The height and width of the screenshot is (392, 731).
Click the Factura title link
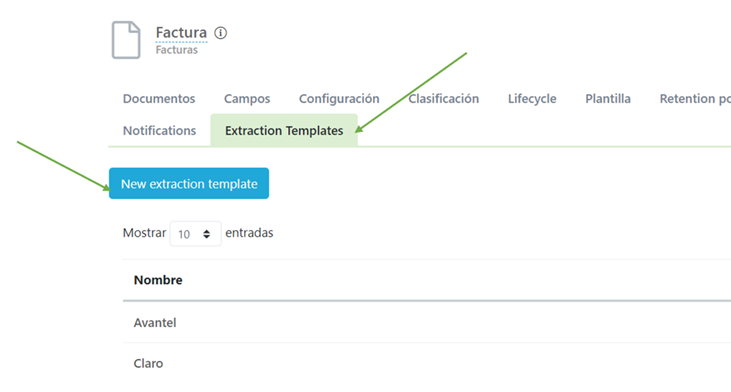tap(181, 33)
